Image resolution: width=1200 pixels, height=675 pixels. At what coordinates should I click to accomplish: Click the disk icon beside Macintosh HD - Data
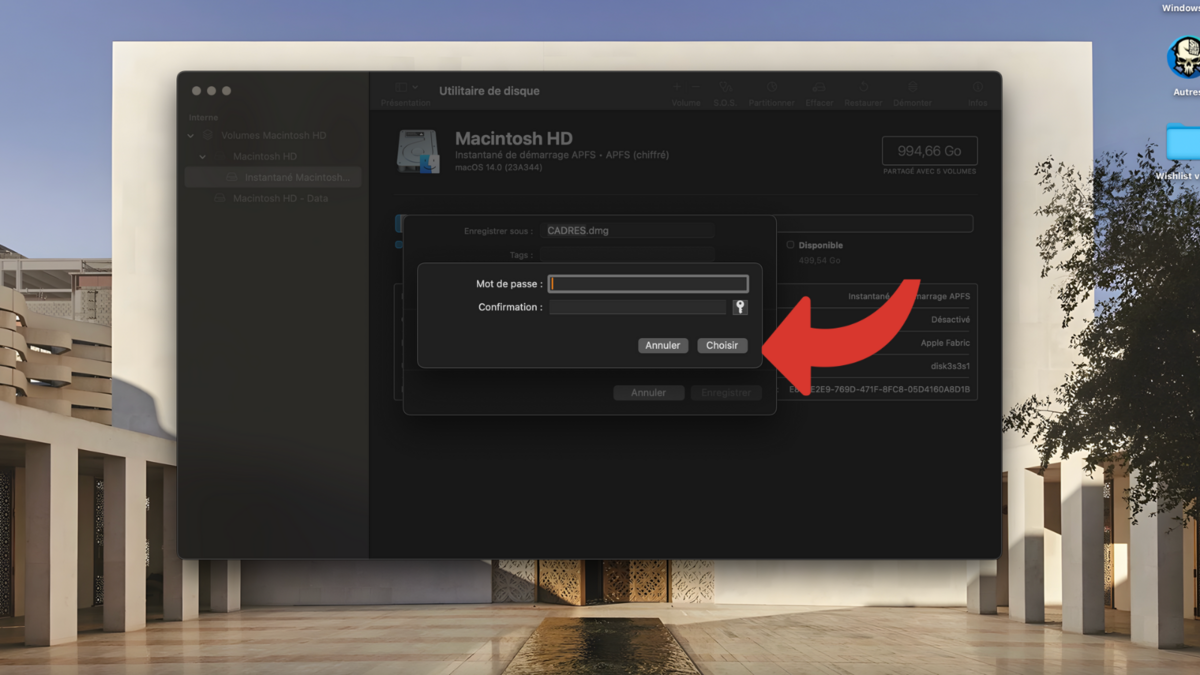click(220, 198)
